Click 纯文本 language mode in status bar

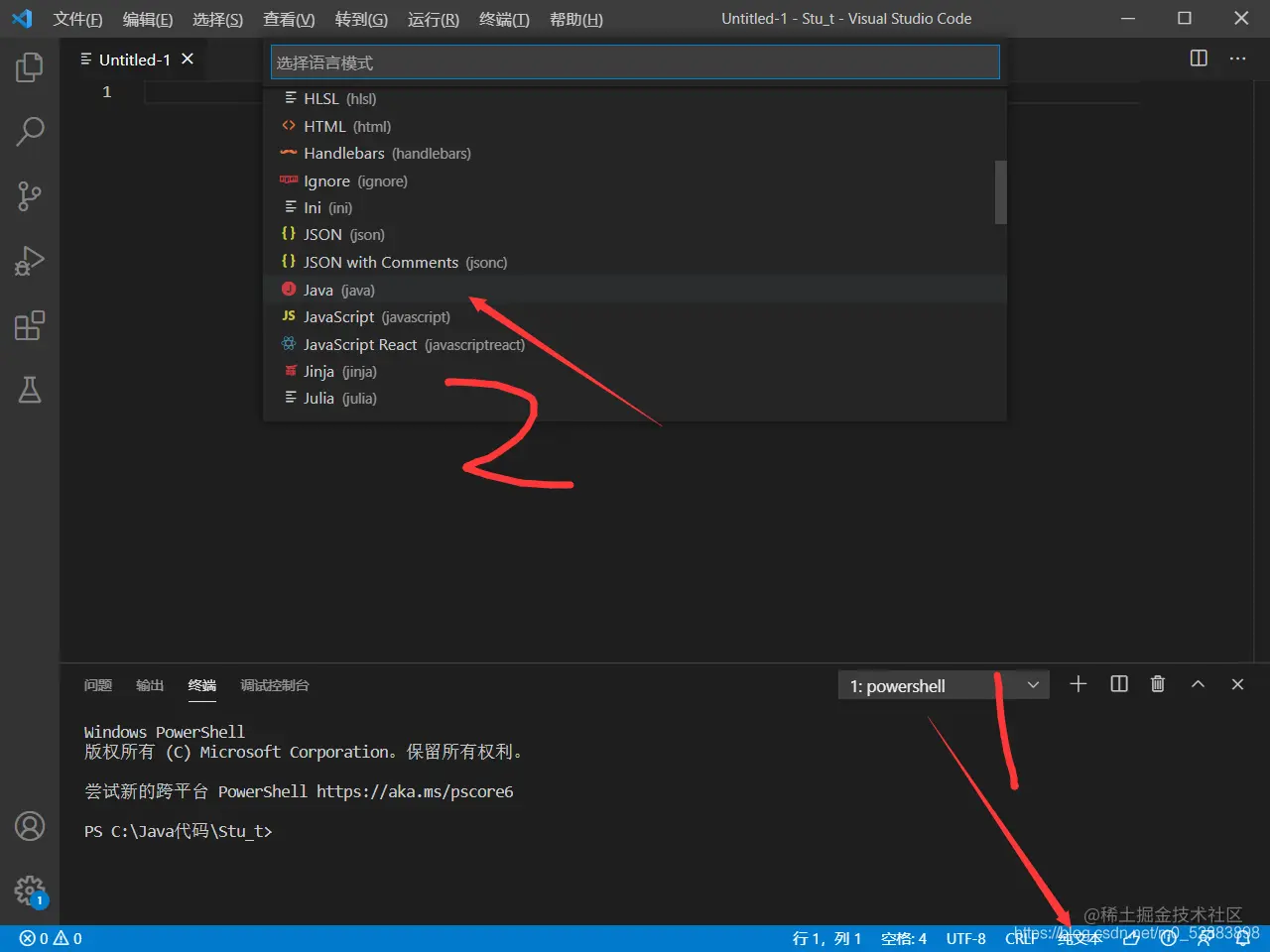1079,938
